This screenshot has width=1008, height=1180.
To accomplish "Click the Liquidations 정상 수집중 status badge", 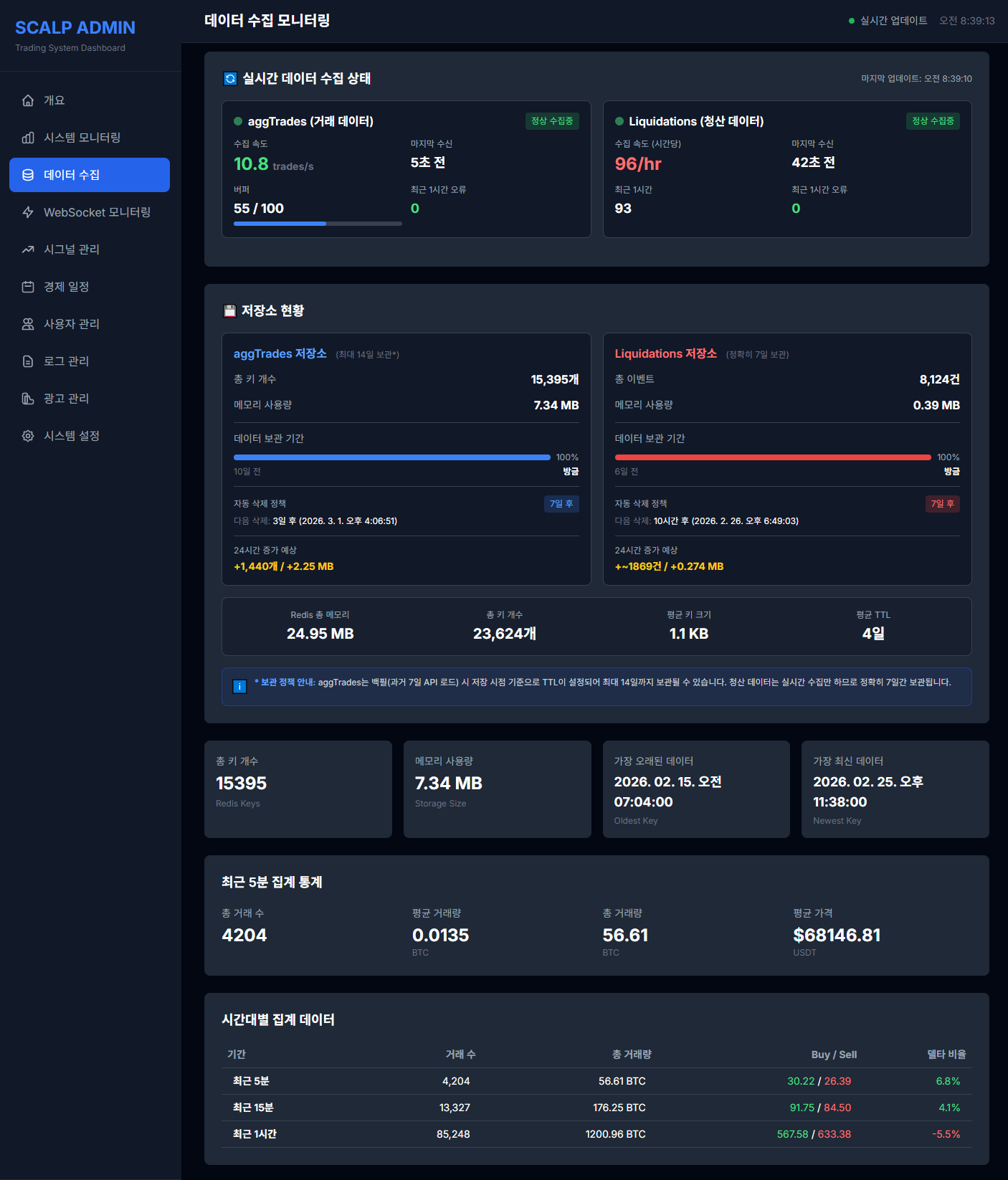I will tap(932, 121).
